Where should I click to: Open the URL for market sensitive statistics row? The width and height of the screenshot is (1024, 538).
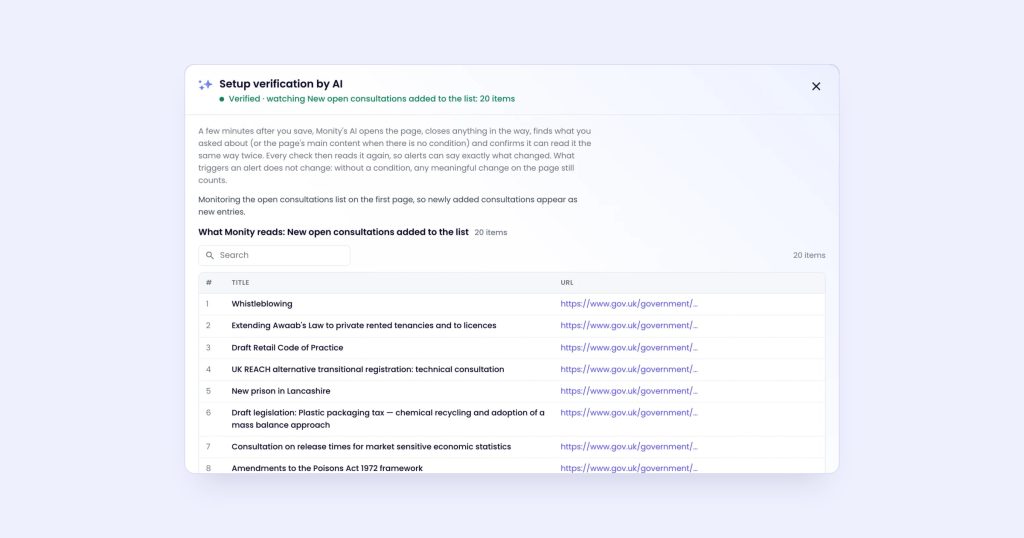coord(628,447)
